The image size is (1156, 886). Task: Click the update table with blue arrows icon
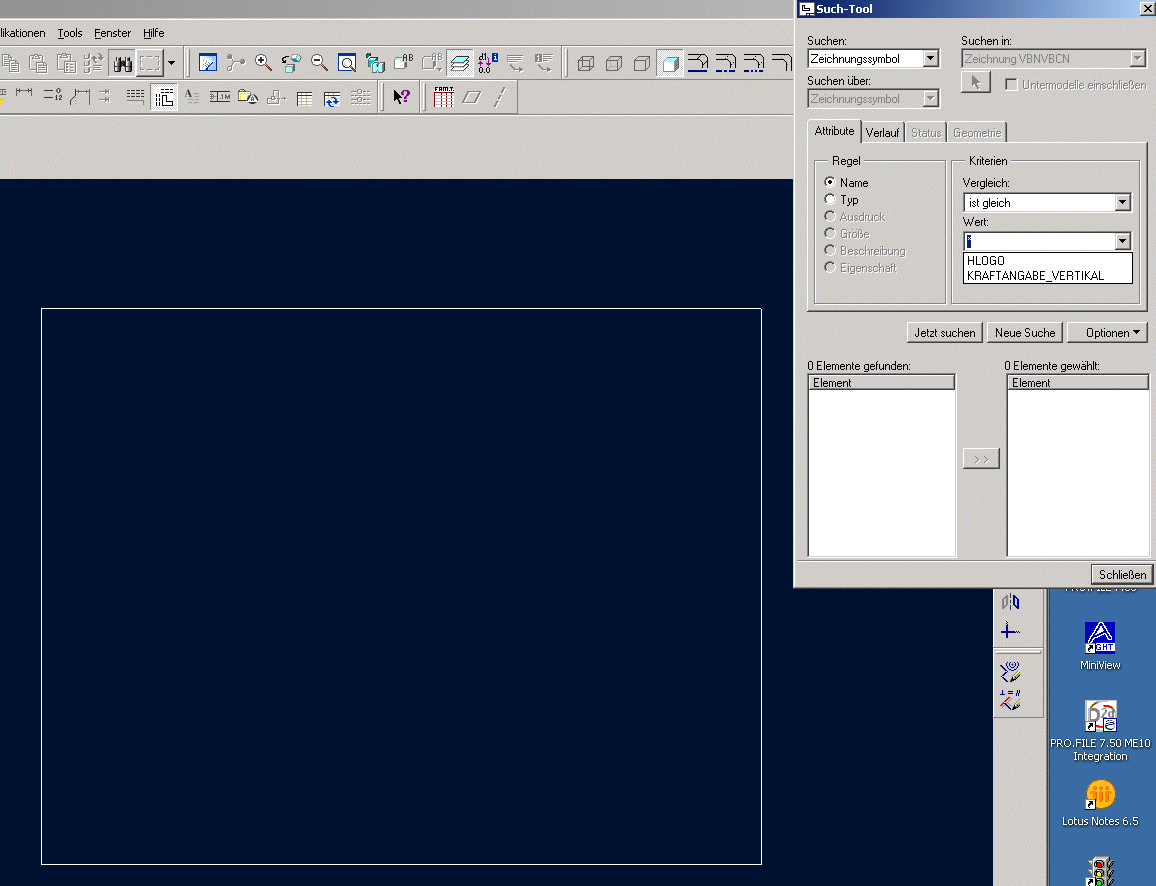(x=332, y=97)
